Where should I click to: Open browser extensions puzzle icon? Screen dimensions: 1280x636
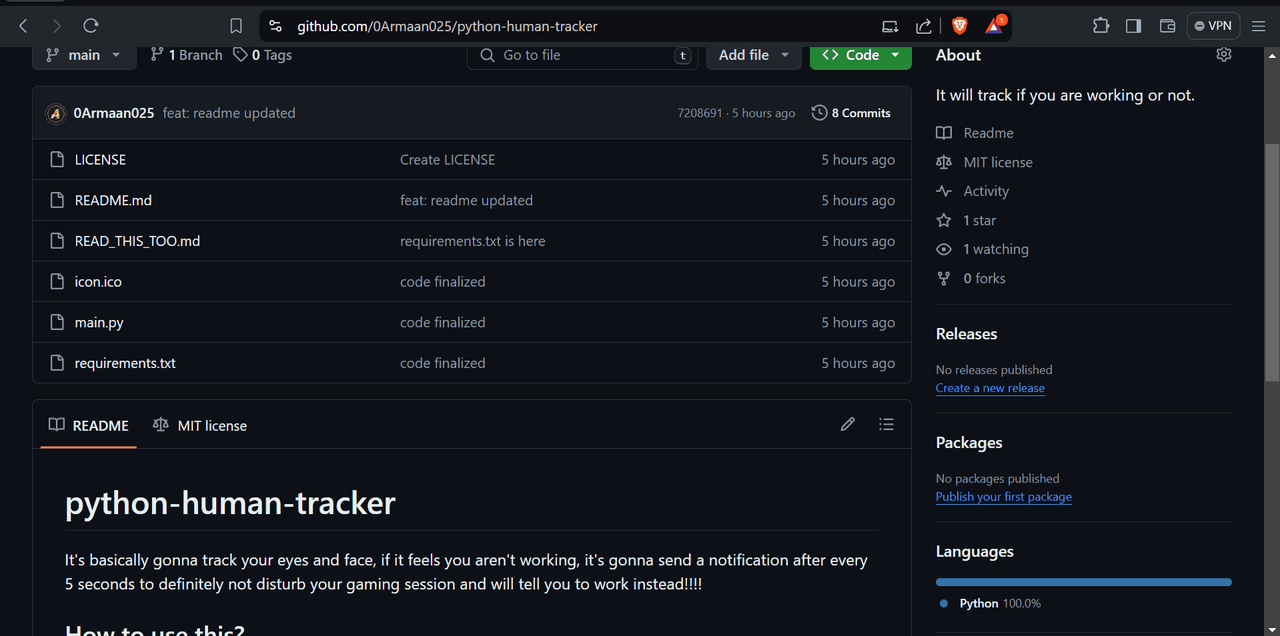click(1101, 26)
